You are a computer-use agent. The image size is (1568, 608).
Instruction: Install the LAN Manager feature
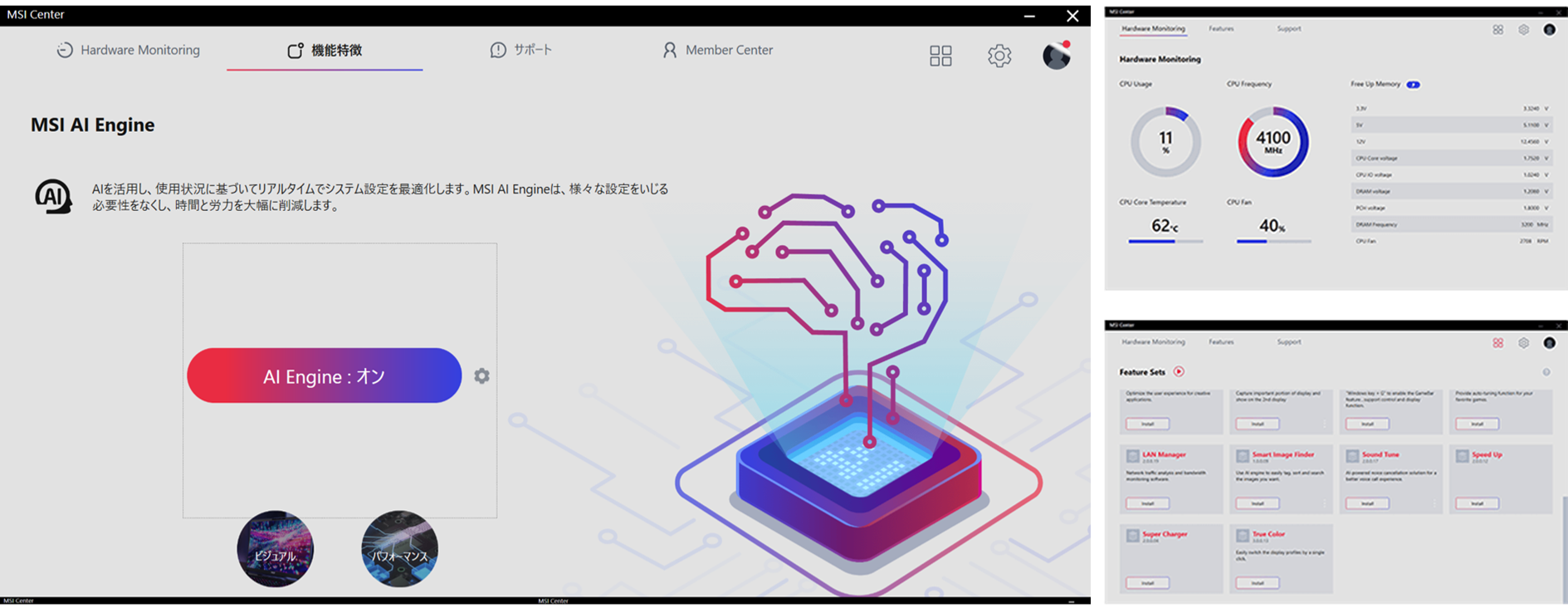click(1147, 503)
